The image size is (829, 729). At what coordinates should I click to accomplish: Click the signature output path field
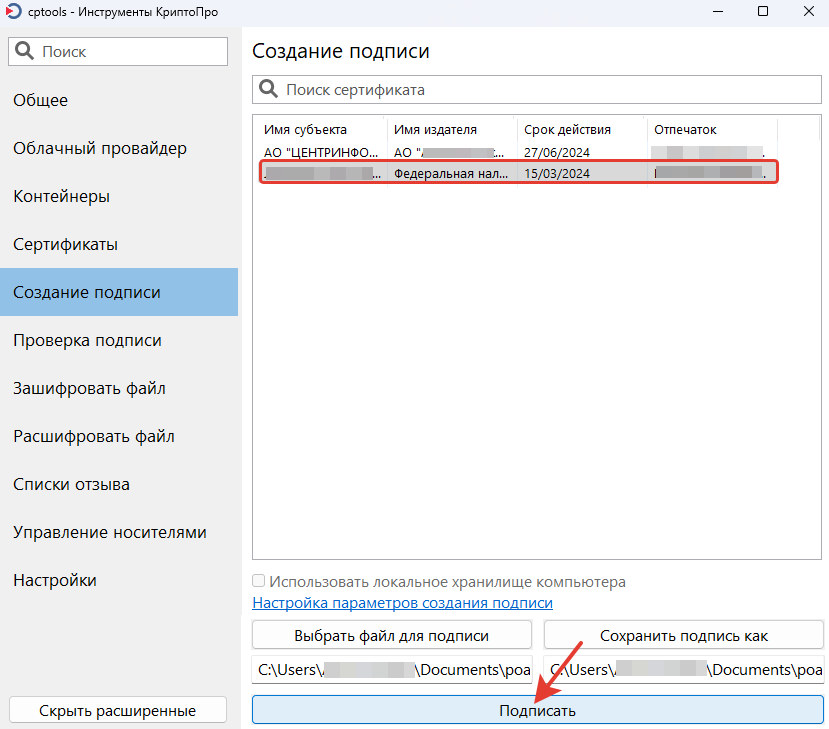(684, 669)
